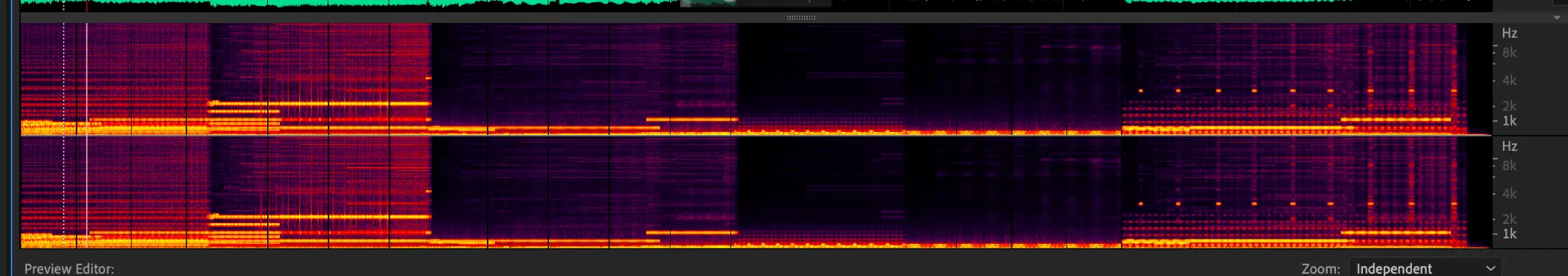The height and width of the screenshot is (276, 1568).
Task: Click the Hz label of the upper channel
Action: [1509, 33]
